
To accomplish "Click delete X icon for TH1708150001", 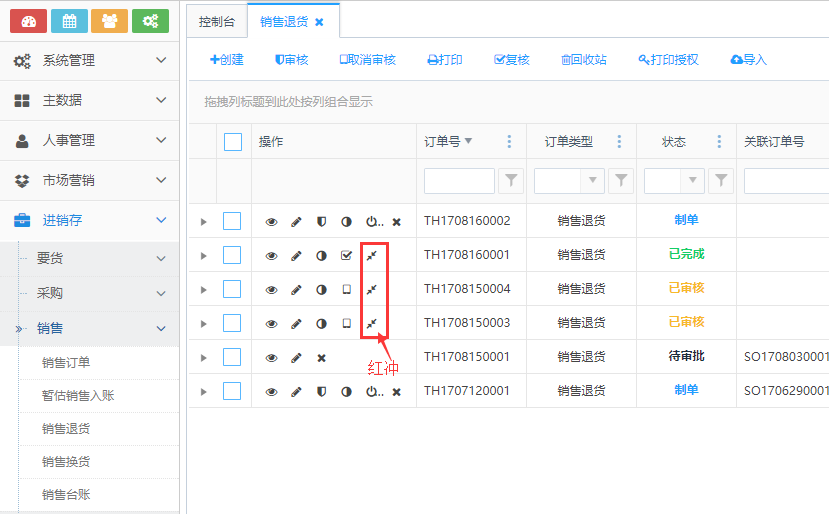I will coord(321,358).
